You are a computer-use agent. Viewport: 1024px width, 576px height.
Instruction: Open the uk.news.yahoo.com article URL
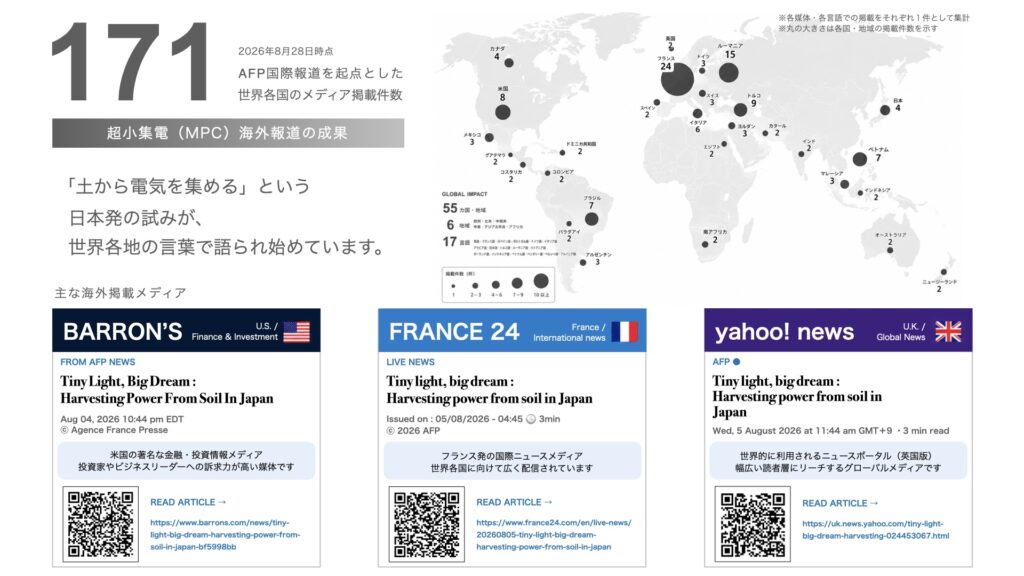tap(875, 530)
